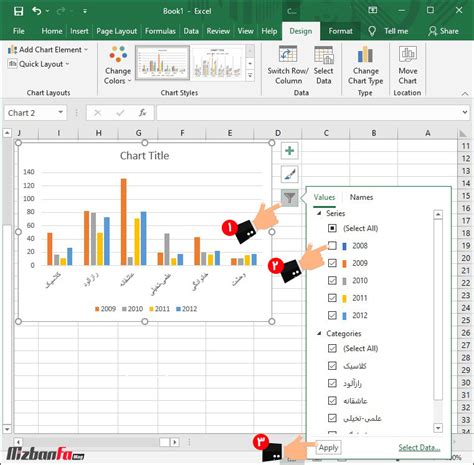This screenshot has height=465, width=474.
Task: Click the Select All corner triangle of the sheet
Action: click(x=463, y=133)
